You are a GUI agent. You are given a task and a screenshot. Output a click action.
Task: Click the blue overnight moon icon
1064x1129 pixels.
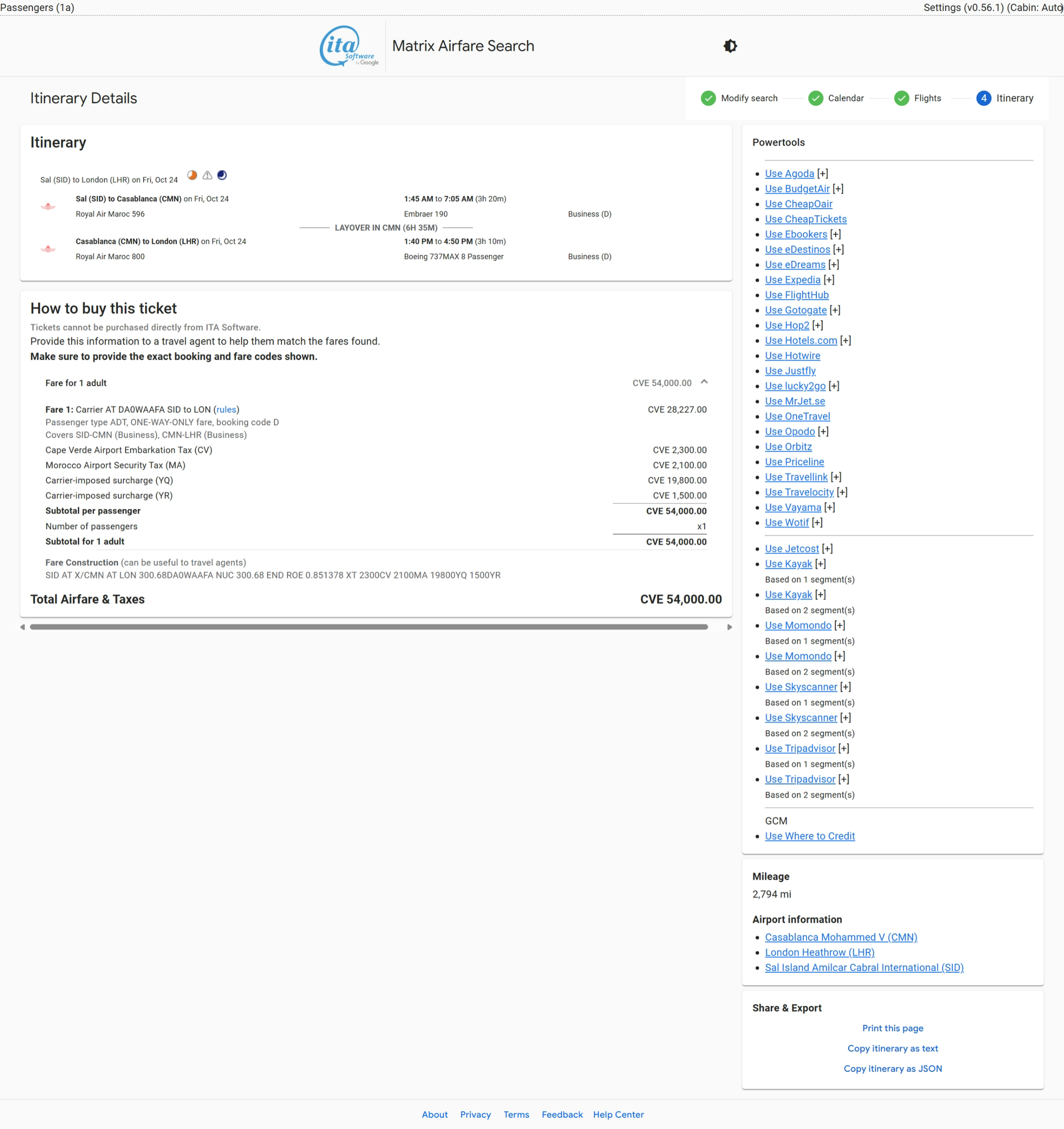click(222, 176)
